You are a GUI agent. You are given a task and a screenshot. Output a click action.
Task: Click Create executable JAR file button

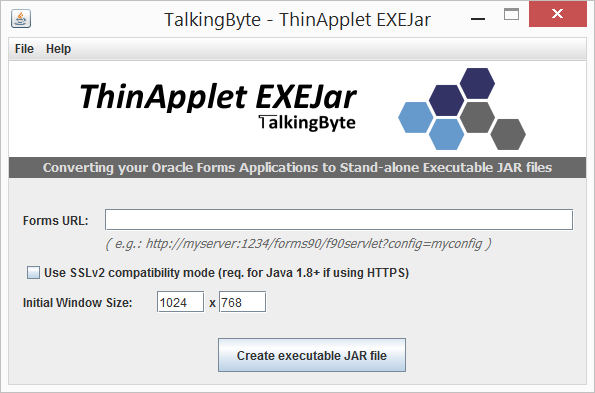pos(312,355)
